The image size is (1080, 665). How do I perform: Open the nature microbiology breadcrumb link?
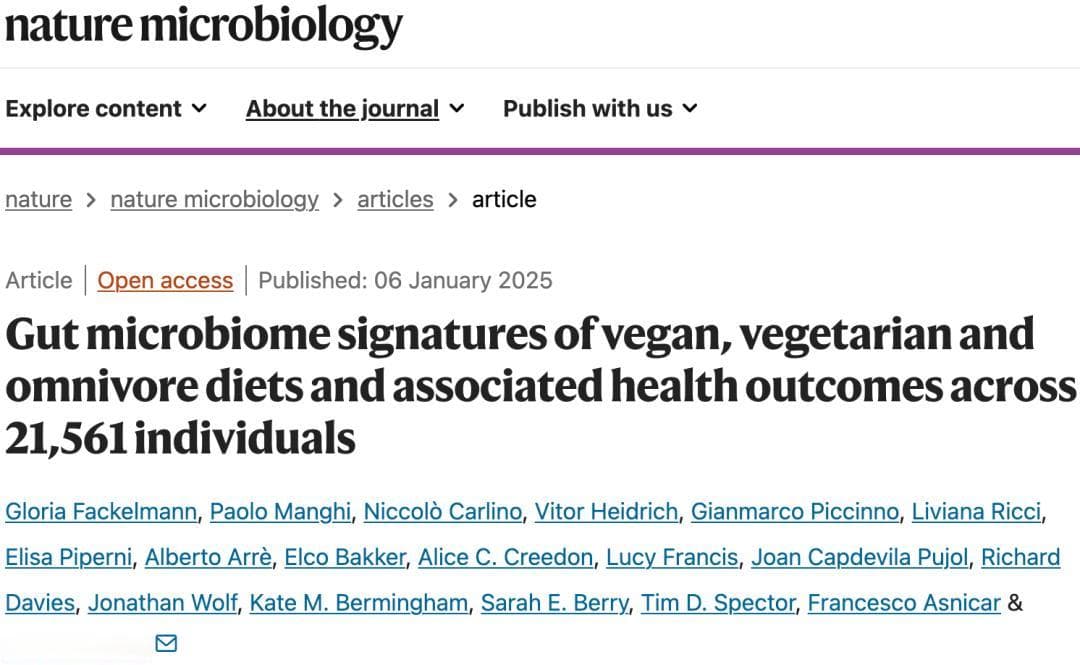pyautogui.click(x=214, y=199)
